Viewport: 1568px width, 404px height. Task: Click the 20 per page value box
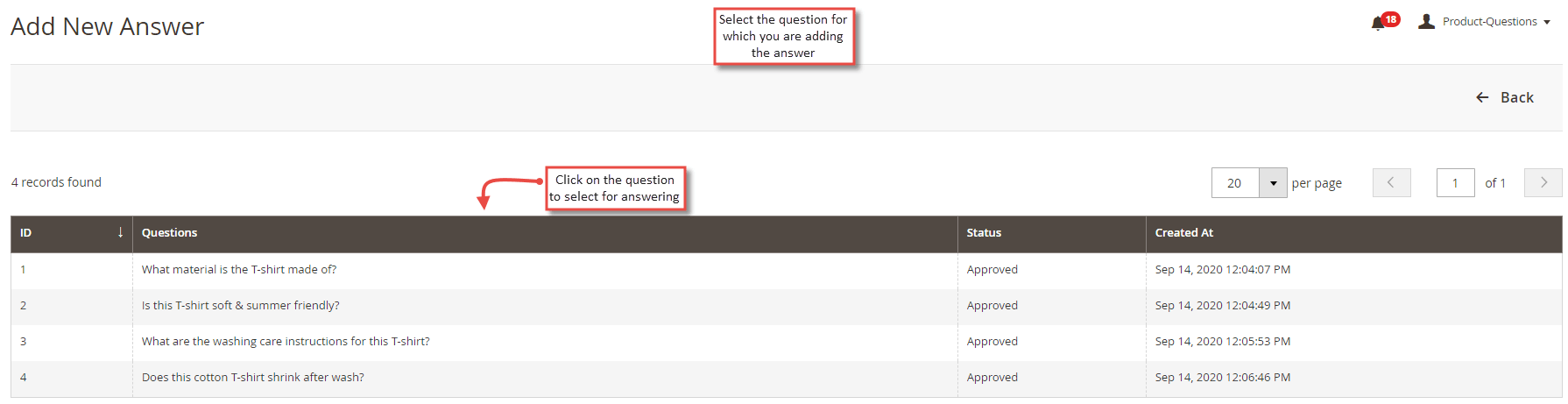tap(1235, 183)
